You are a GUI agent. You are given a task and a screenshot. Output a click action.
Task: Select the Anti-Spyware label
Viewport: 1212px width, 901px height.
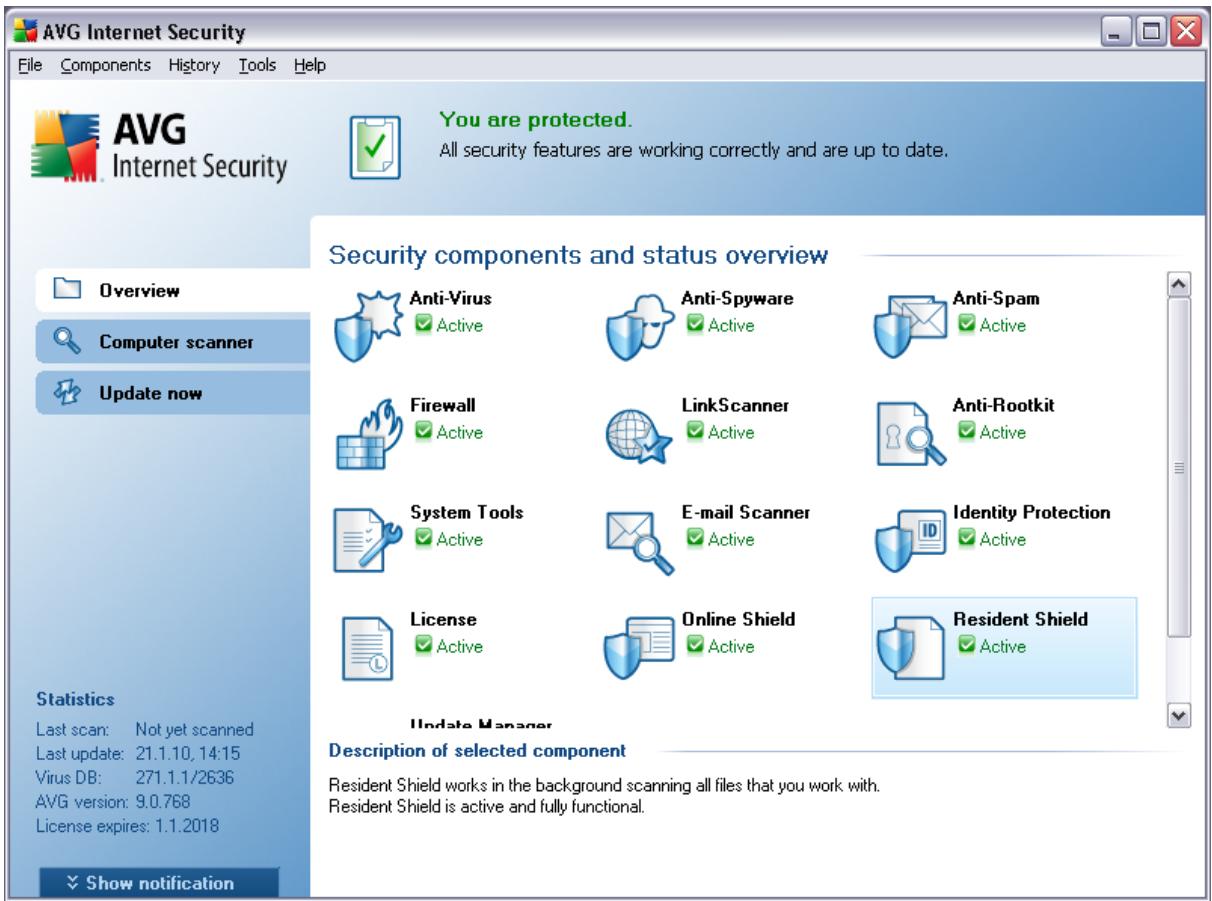coord(737,298)
